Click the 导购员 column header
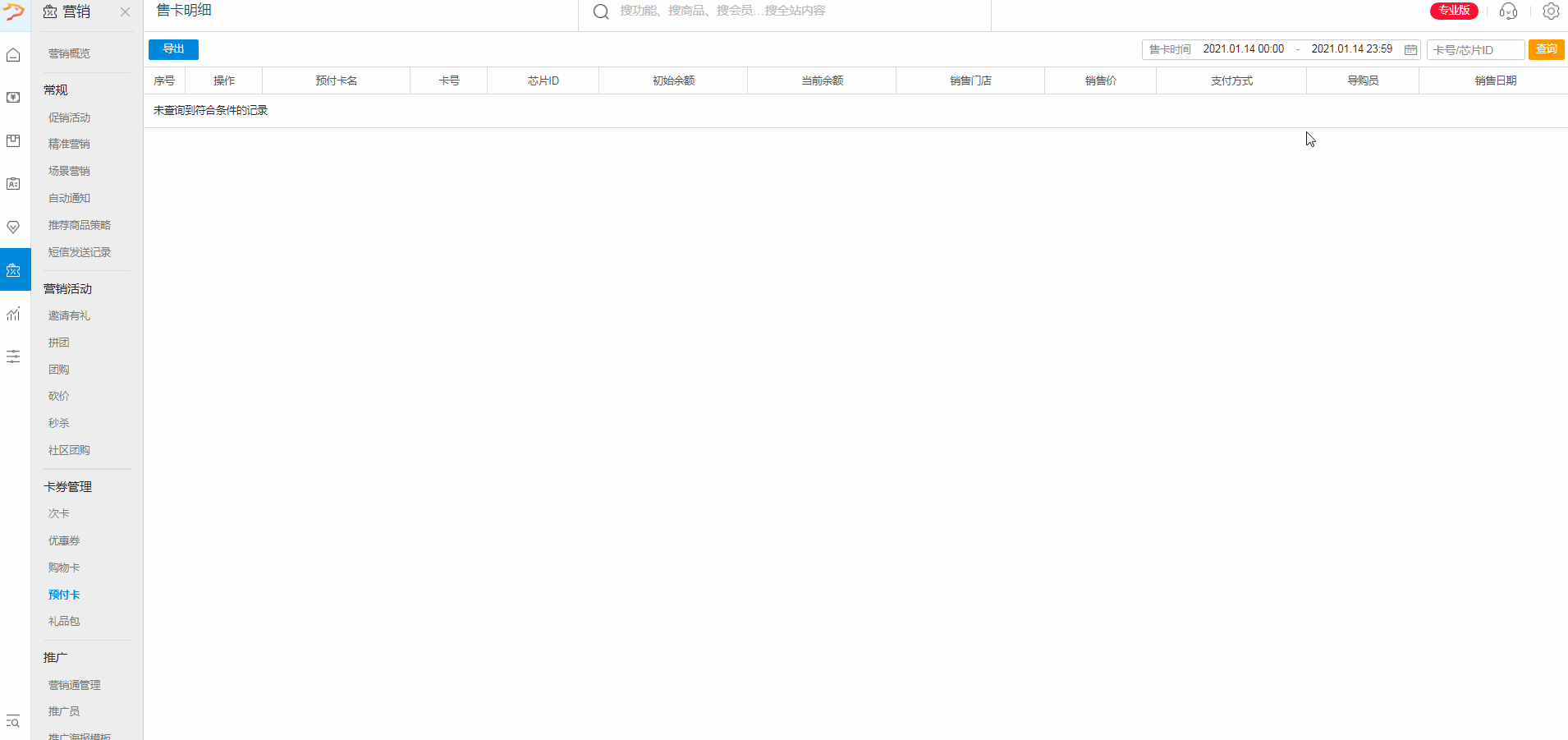This screenshot has height=740, width=1568. (x=1363, y=80)
